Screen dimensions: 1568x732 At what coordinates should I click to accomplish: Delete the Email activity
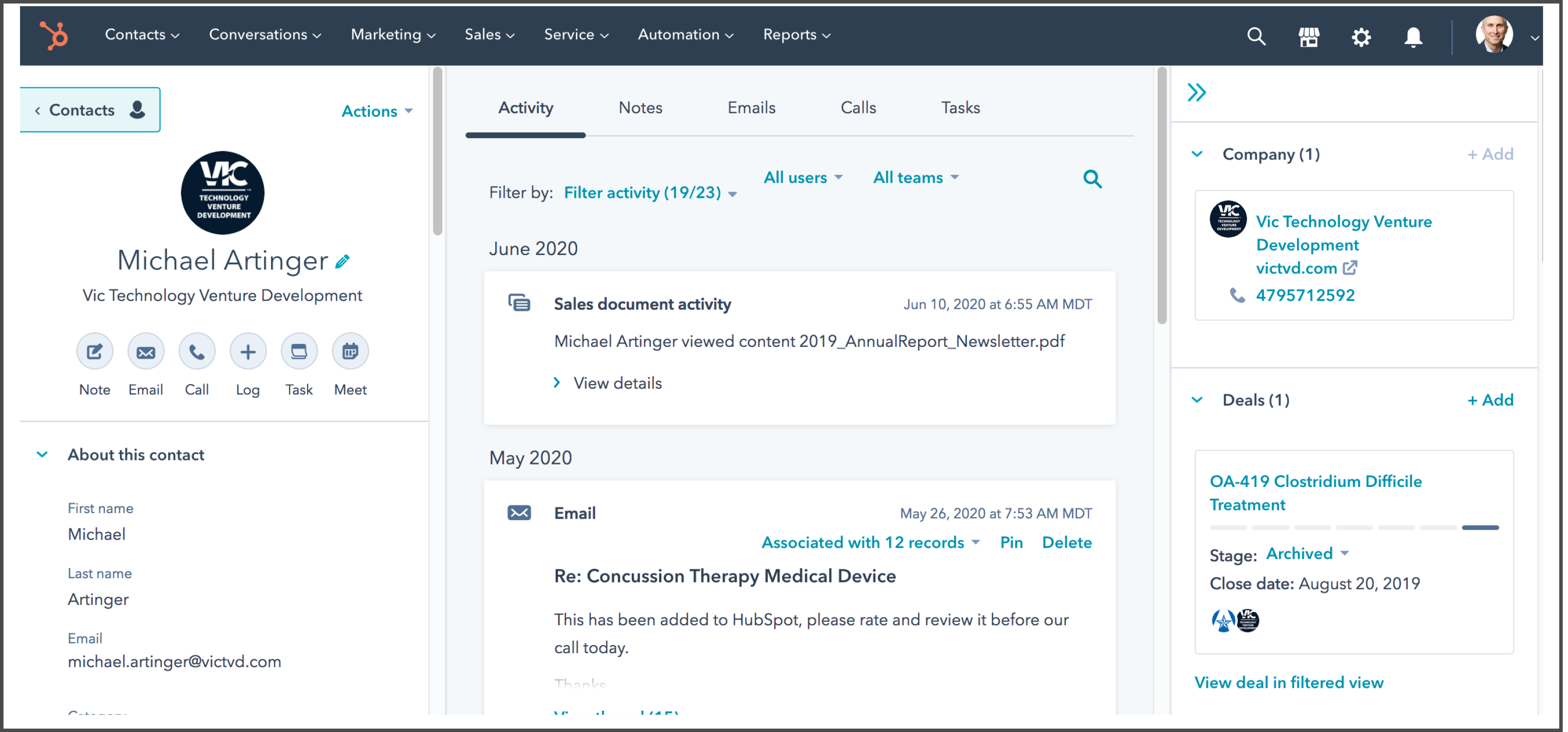click(1066, 543)
